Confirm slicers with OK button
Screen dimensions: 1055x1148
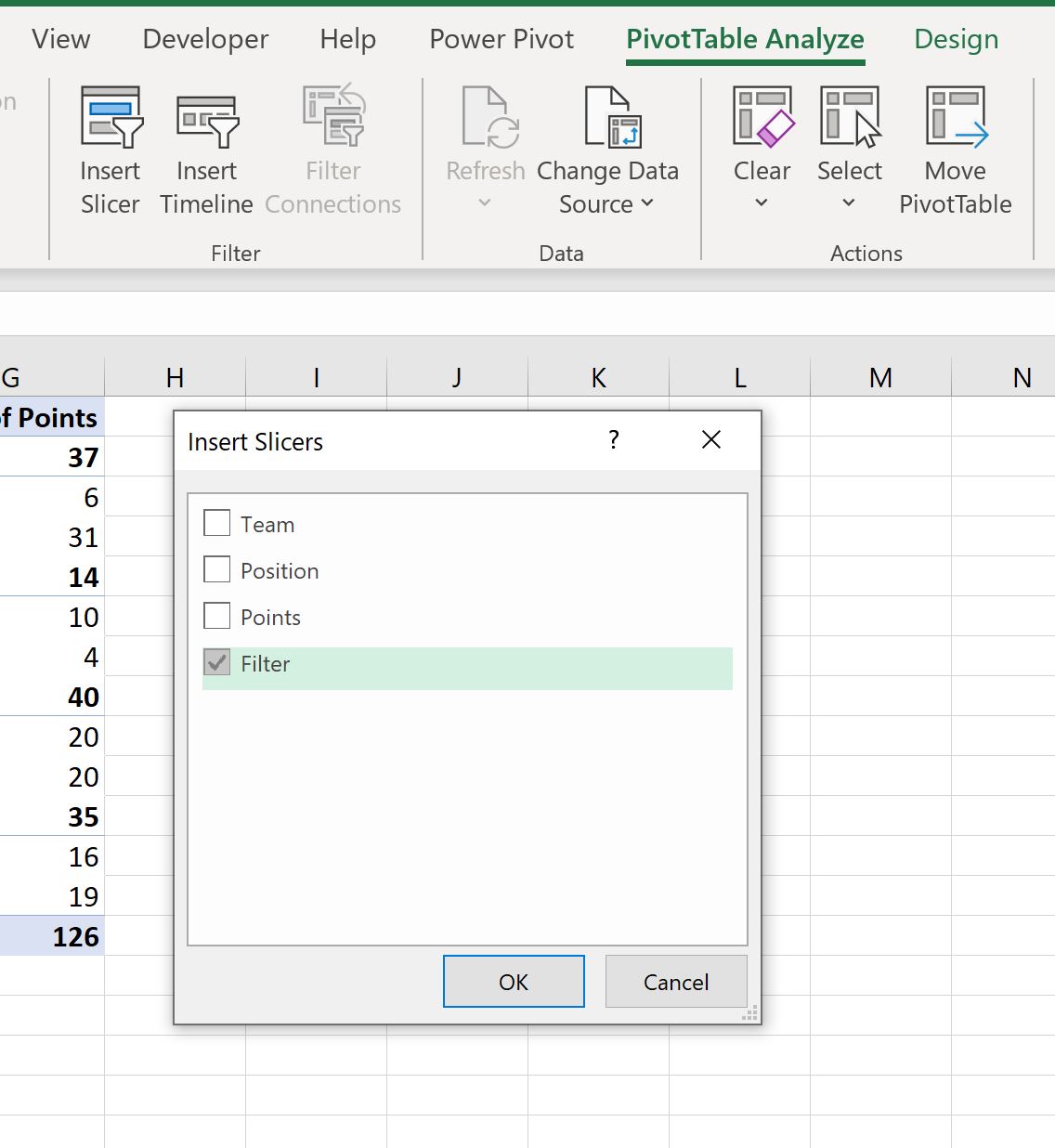tap(514, 982)
